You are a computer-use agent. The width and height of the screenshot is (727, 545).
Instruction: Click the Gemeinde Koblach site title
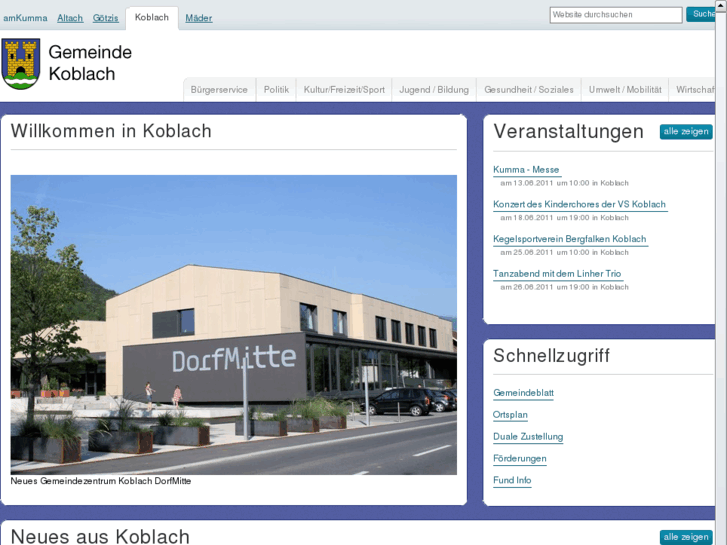point(90,63)
